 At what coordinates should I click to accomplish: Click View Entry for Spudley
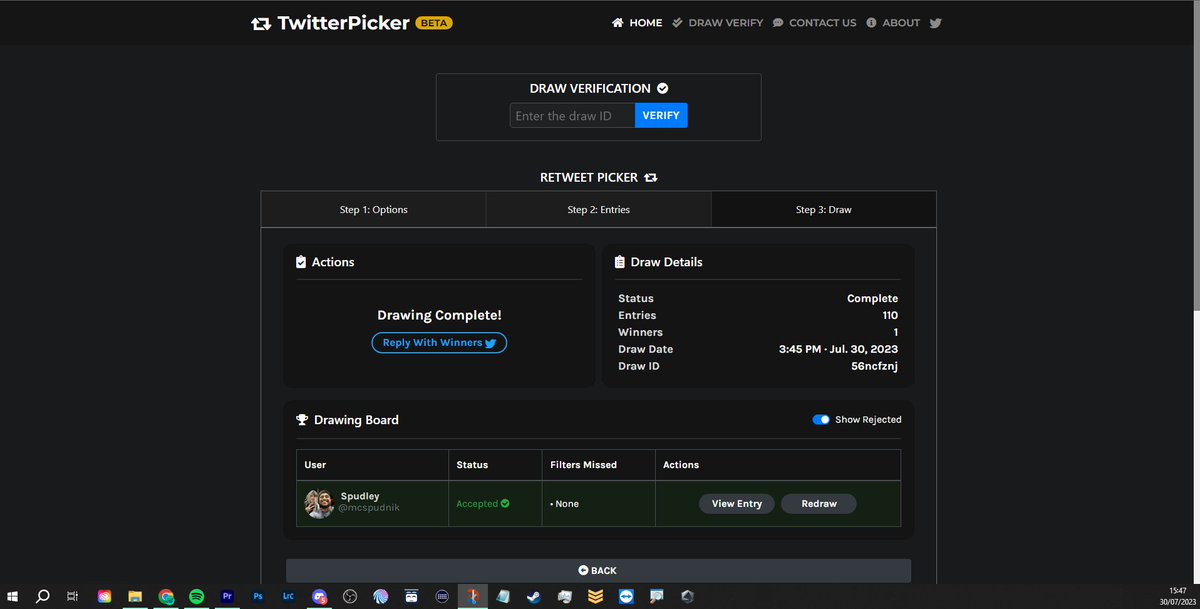click(737, 504)
